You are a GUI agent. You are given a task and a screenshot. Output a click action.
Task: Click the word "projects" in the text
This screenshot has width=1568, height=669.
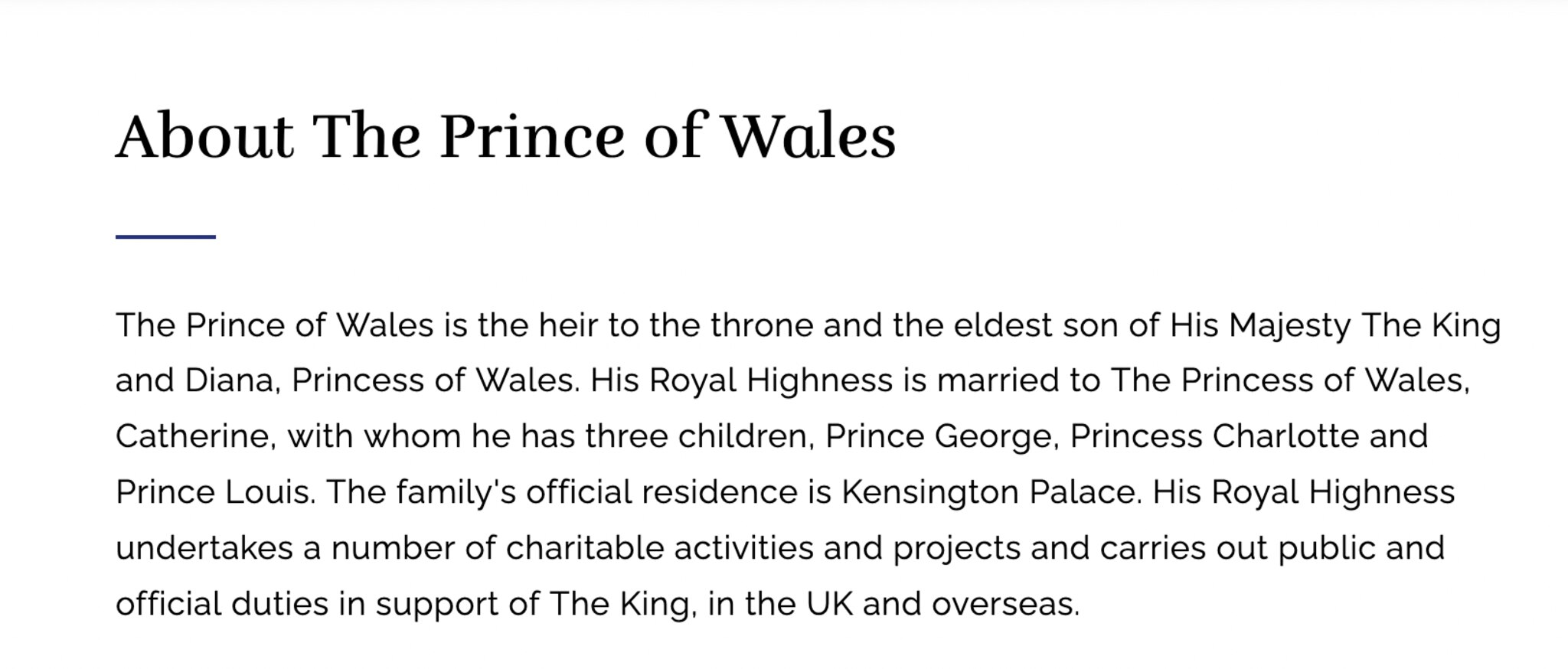pyautogui.click(x=956, y=548)
